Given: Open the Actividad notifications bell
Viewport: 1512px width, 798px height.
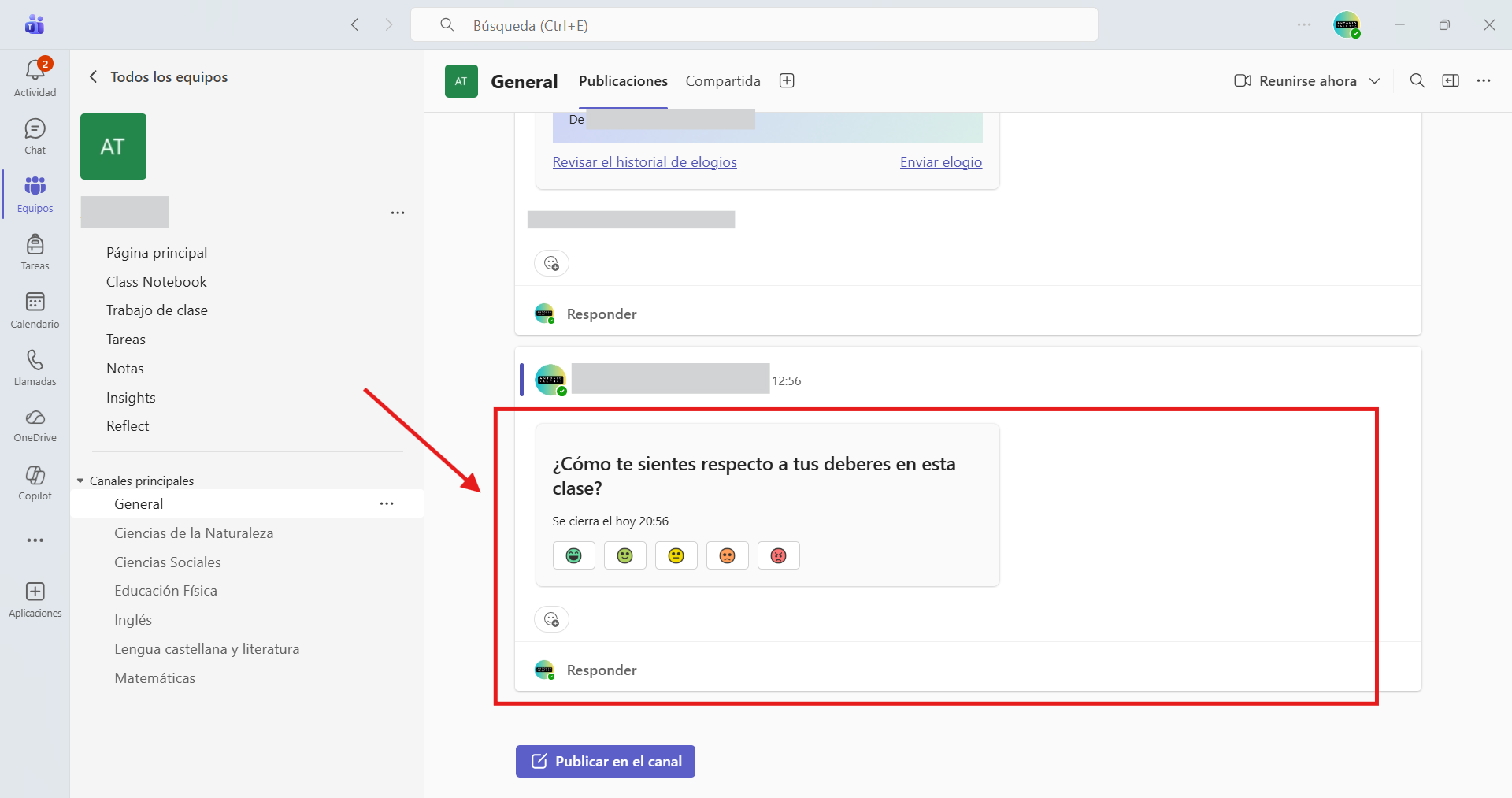Looking at the screenshot, I should (35, 77).
